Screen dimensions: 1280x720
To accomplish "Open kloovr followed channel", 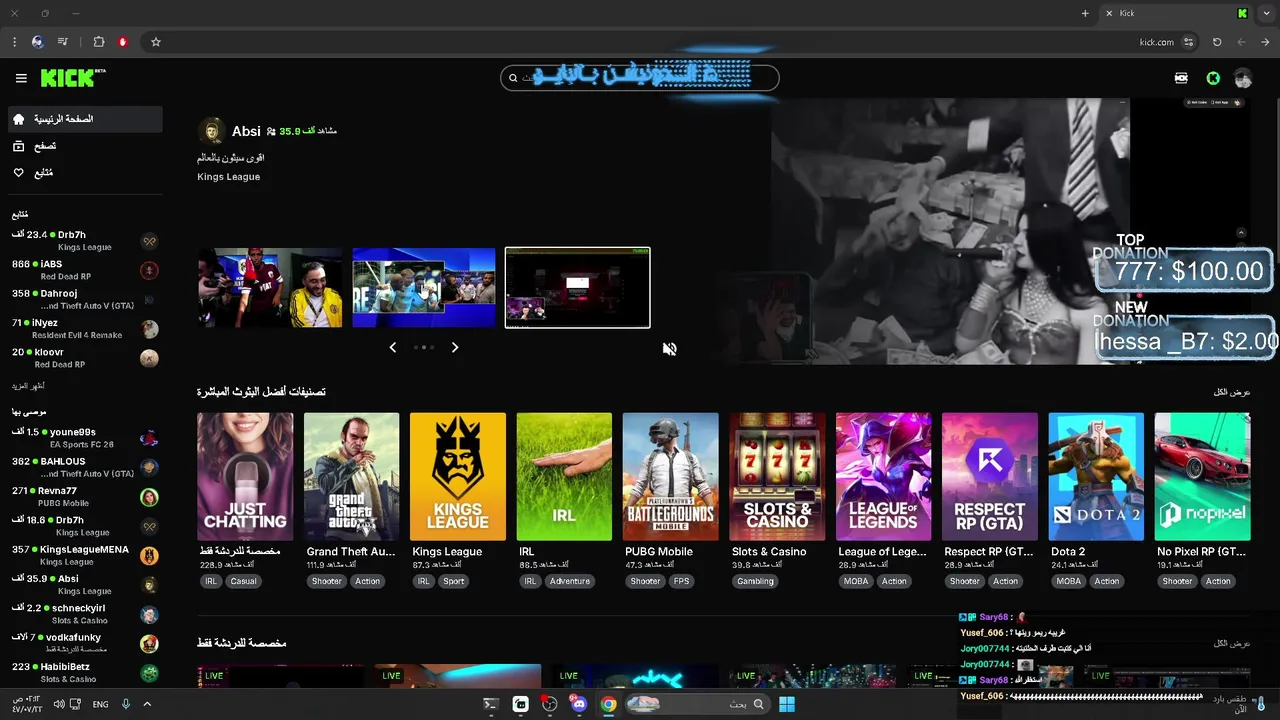I will pyautogui.click(x=84, y=358).
